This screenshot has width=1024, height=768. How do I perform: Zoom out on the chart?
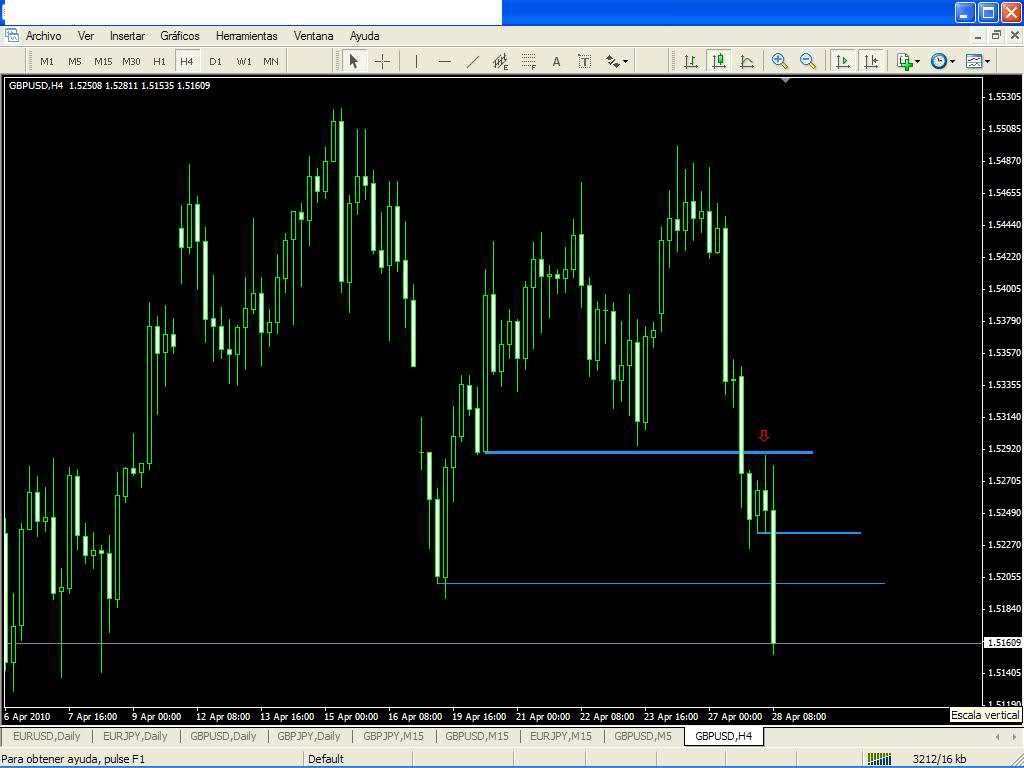point(808,61)
